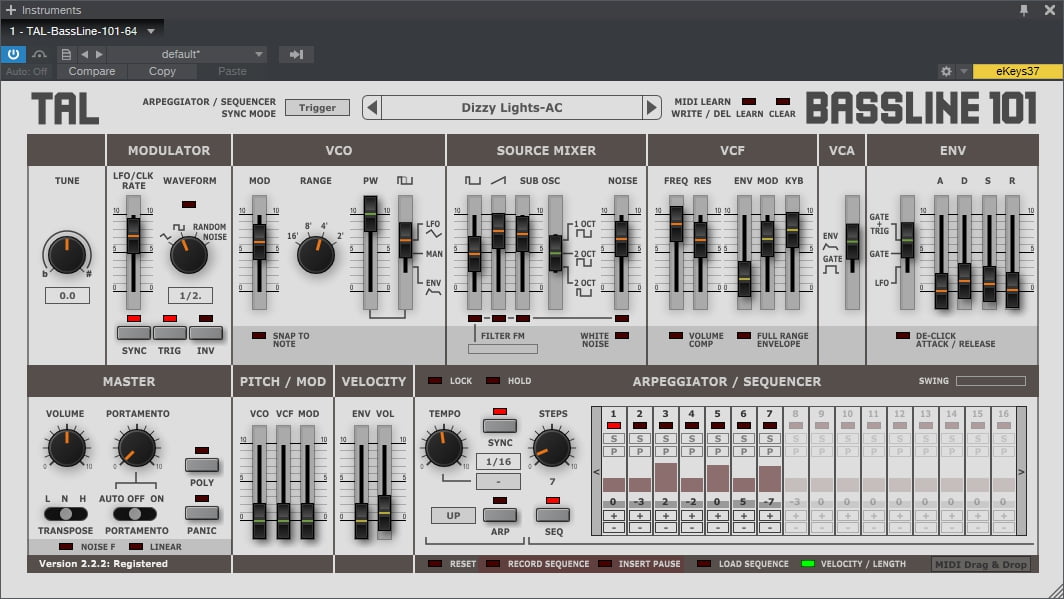Toggle slide S on sequencer step 7

tap(770, 438)
